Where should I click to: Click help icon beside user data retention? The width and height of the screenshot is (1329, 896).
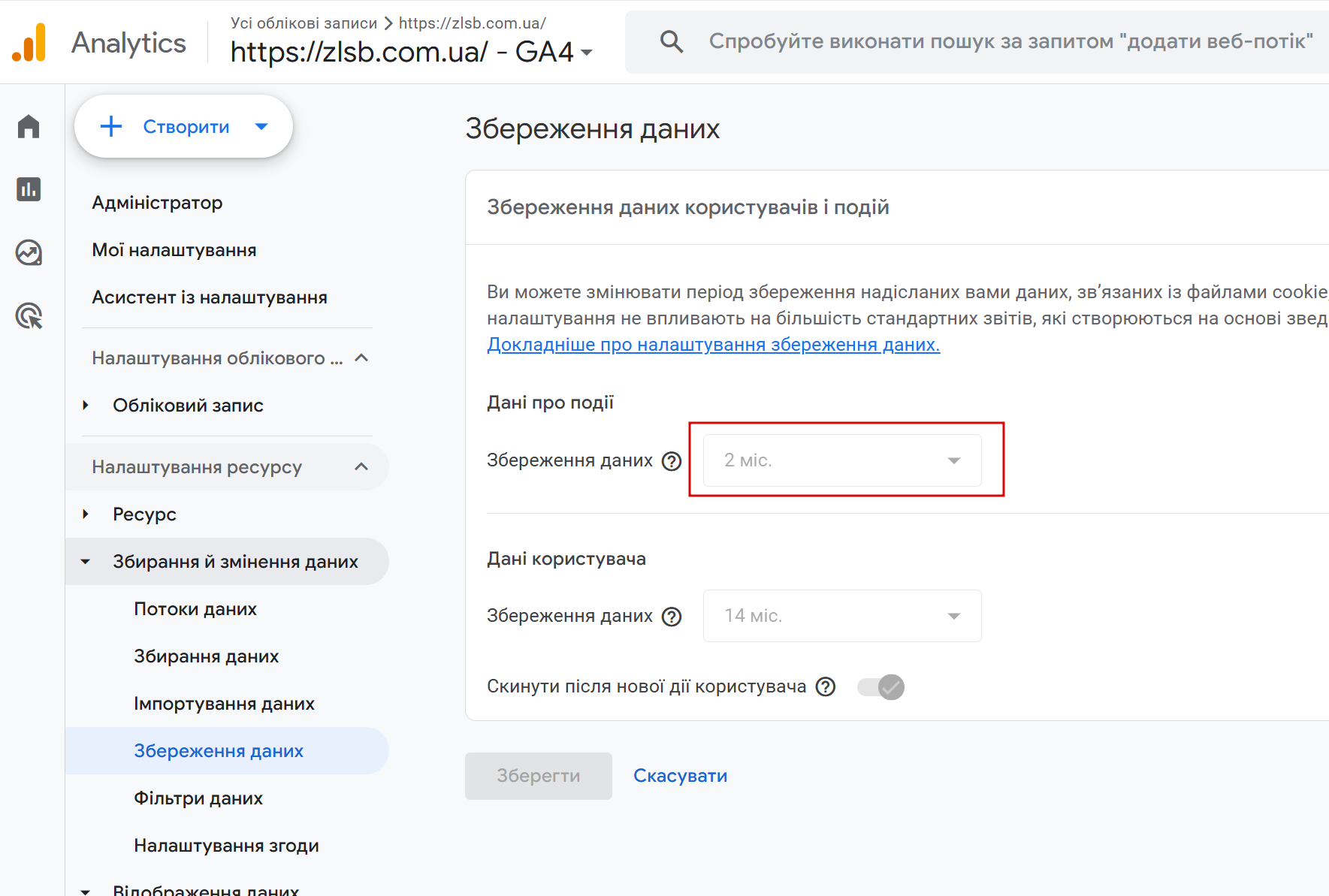671,617
